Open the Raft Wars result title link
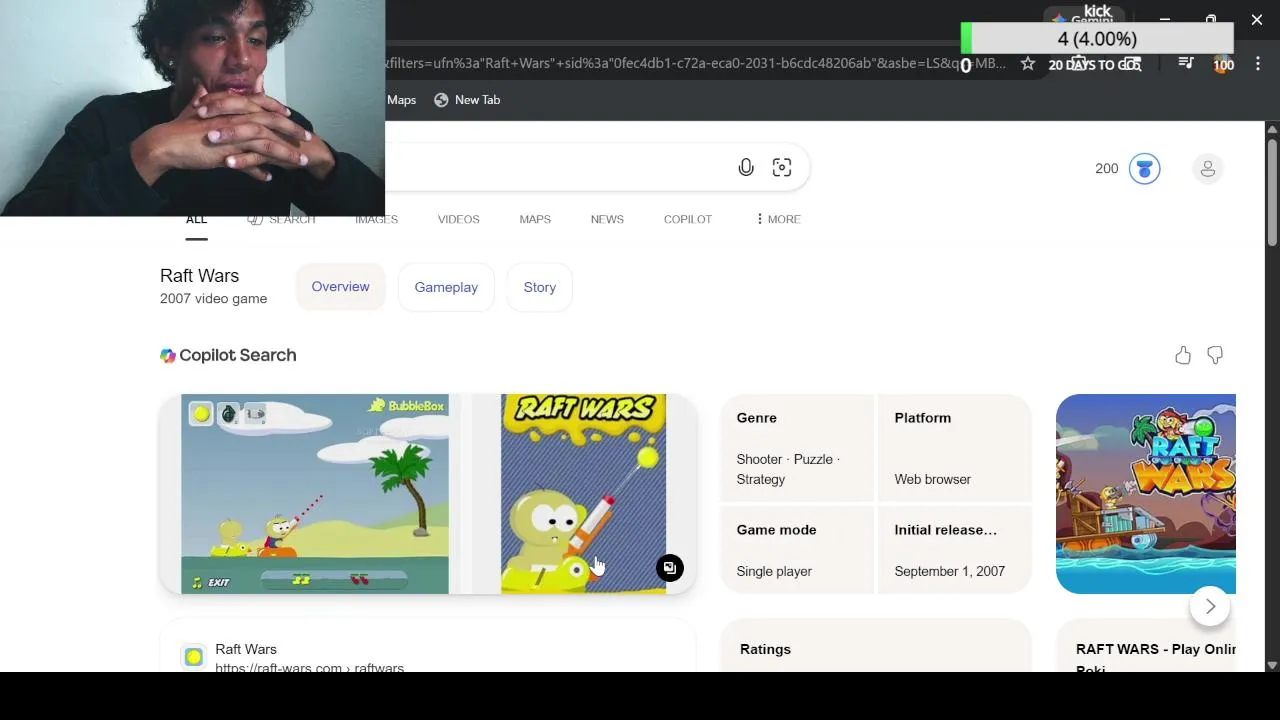 tap(246, 649)
